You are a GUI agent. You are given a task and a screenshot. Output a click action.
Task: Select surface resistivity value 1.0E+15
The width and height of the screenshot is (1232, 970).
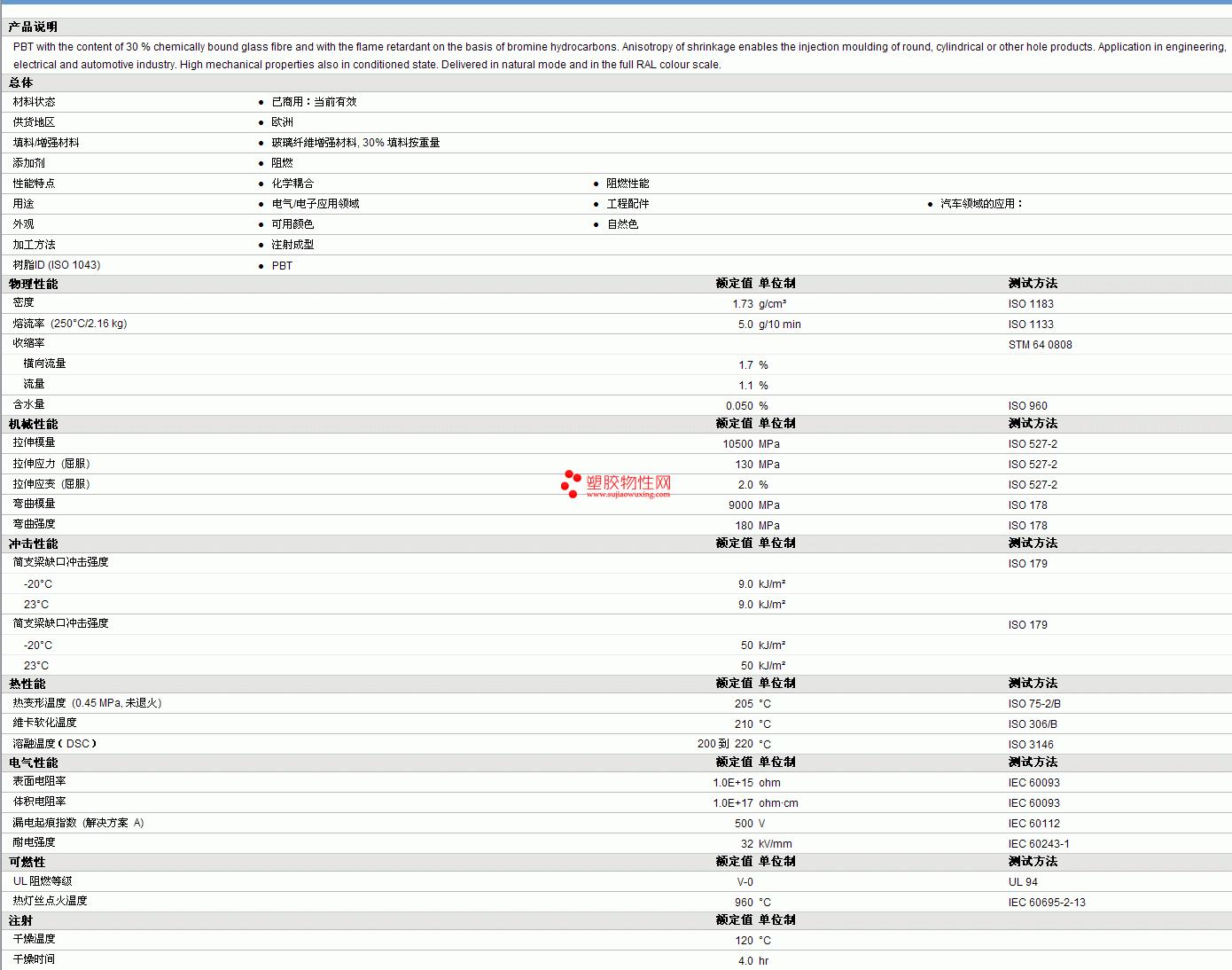733,783
